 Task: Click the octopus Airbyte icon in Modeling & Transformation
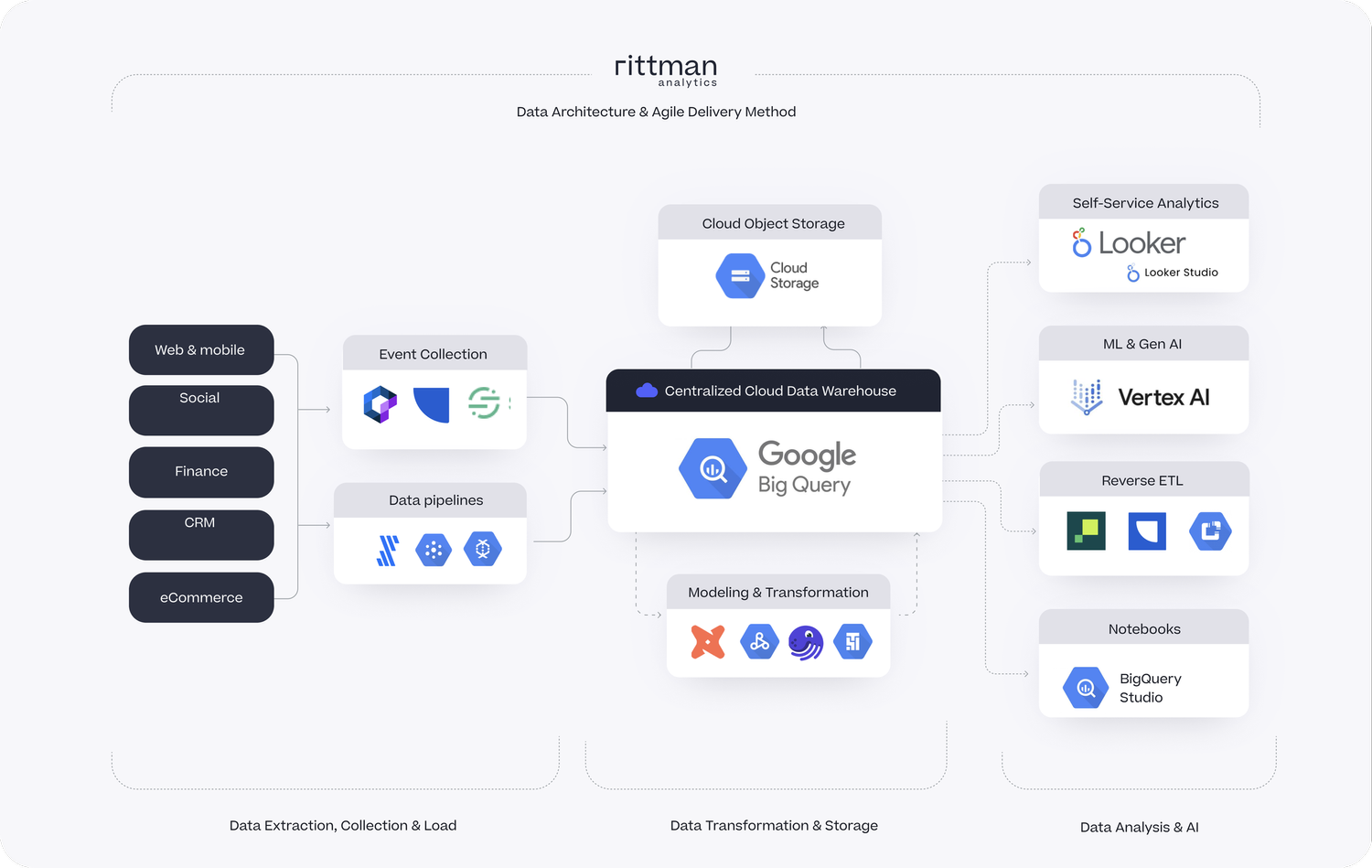point(806,641)
